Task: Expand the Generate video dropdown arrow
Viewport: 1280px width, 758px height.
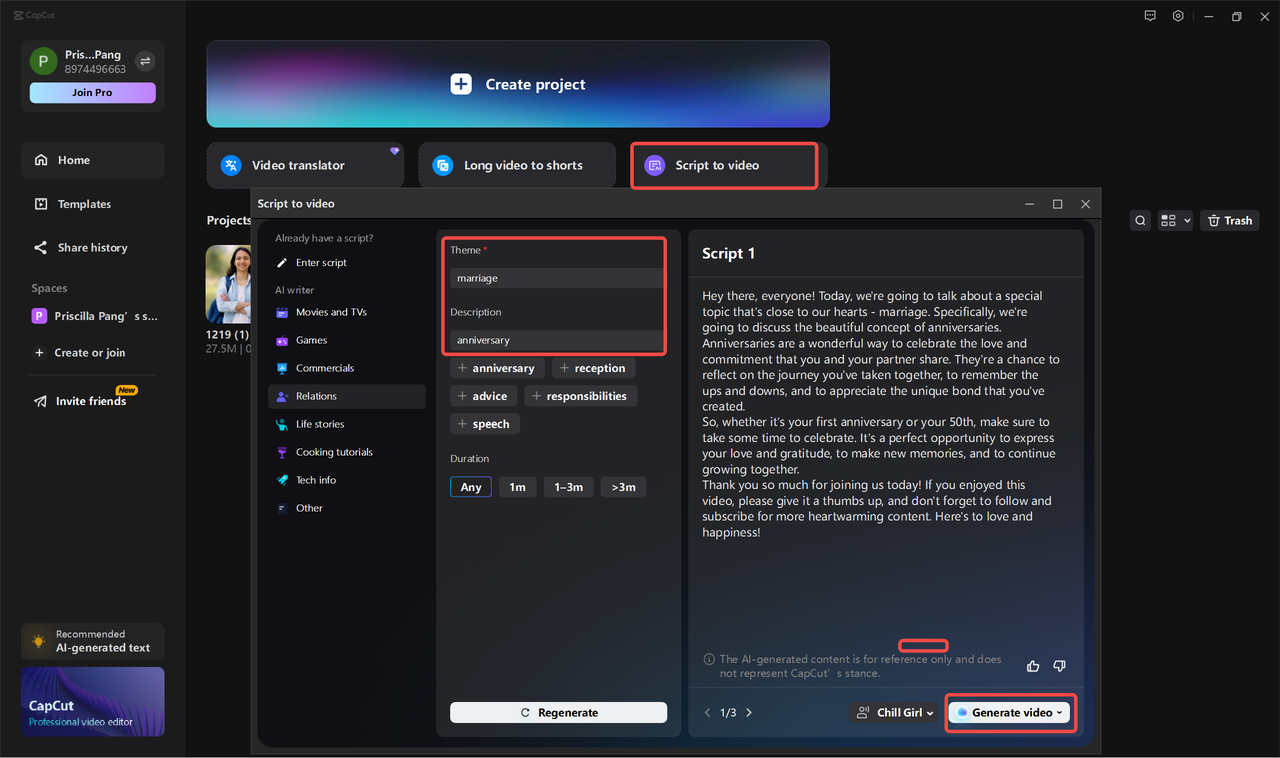Action: pyautogui.click(x=1060, y=712)
